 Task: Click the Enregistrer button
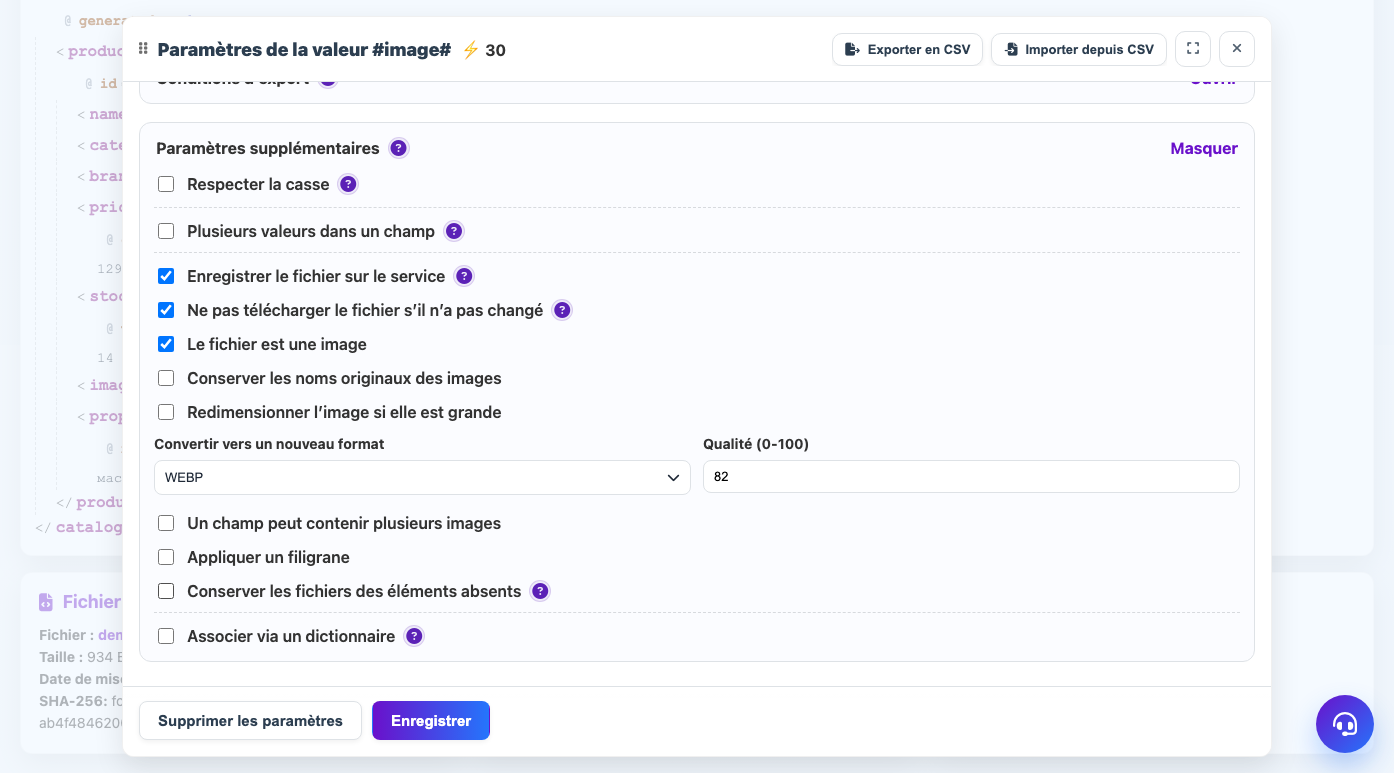click(x=431, y=720)
